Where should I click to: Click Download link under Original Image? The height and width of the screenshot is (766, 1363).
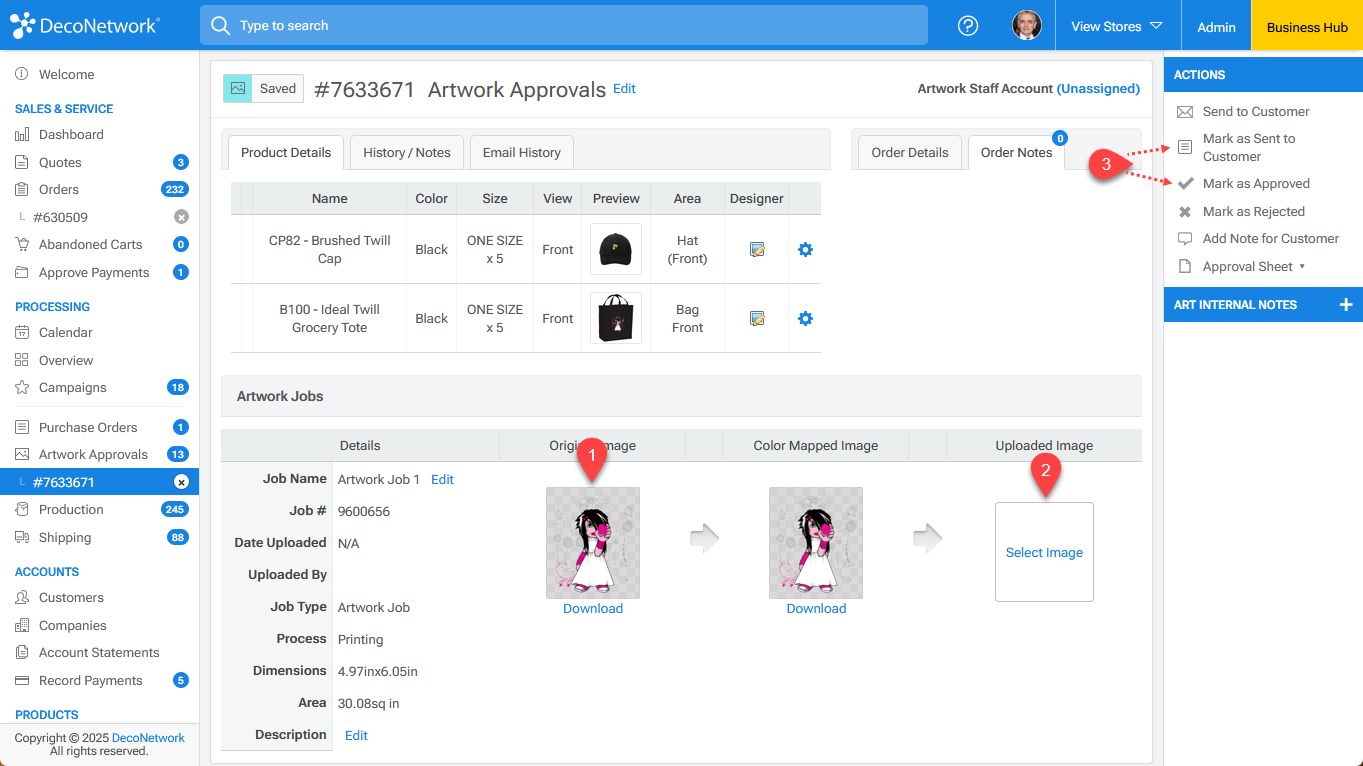tap(592, 609)
